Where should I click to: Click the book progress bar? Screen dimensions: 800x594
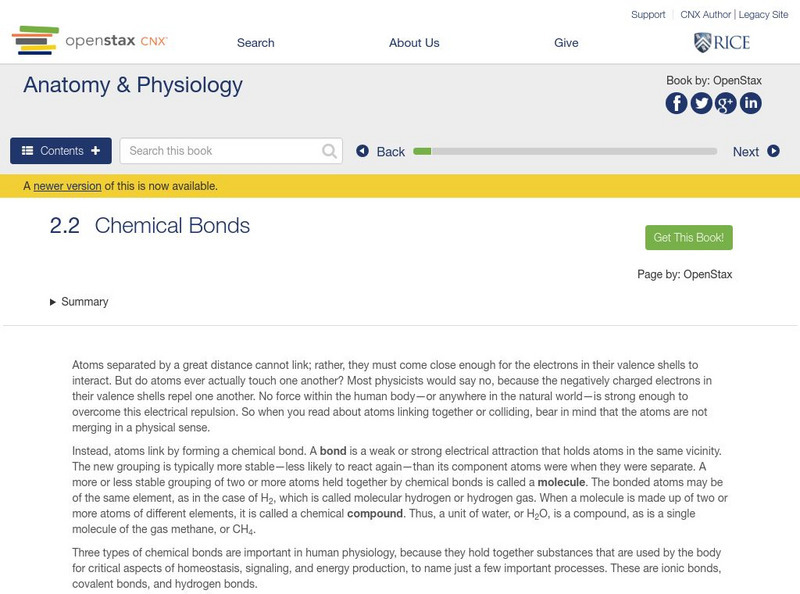point(565,151)
